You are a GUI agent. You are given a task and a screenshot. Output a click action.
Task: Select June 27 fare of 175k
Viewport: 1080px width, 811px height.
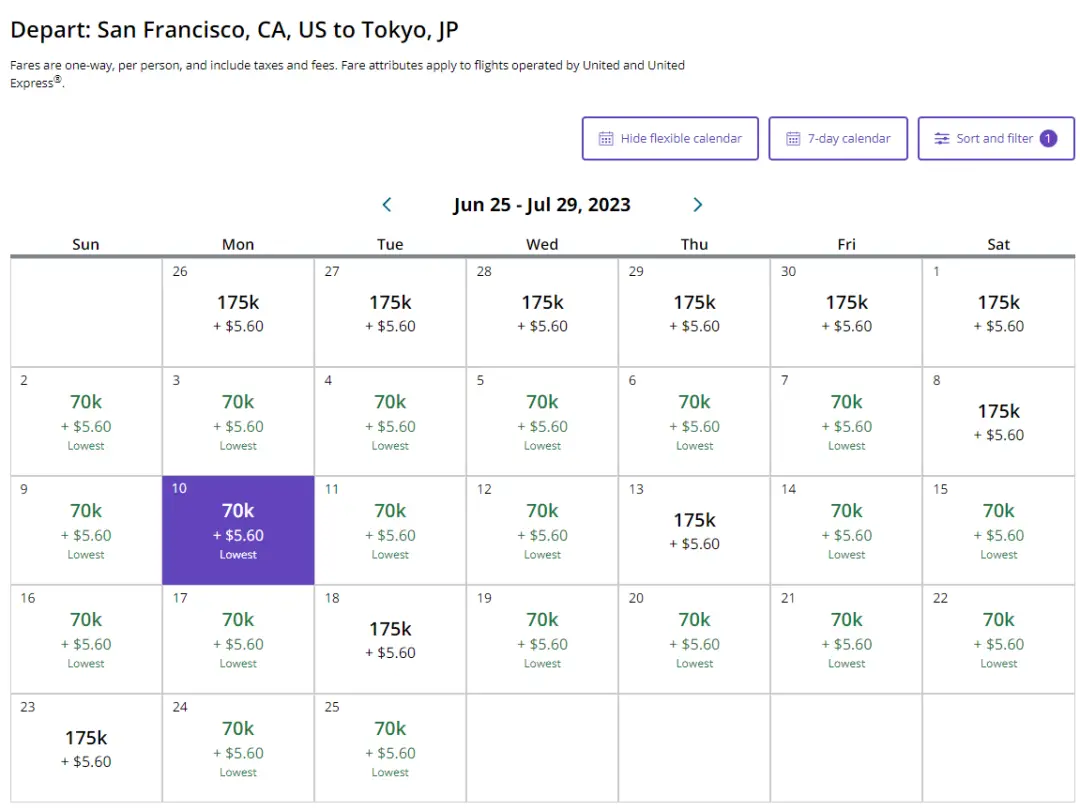tap(391, 313)
